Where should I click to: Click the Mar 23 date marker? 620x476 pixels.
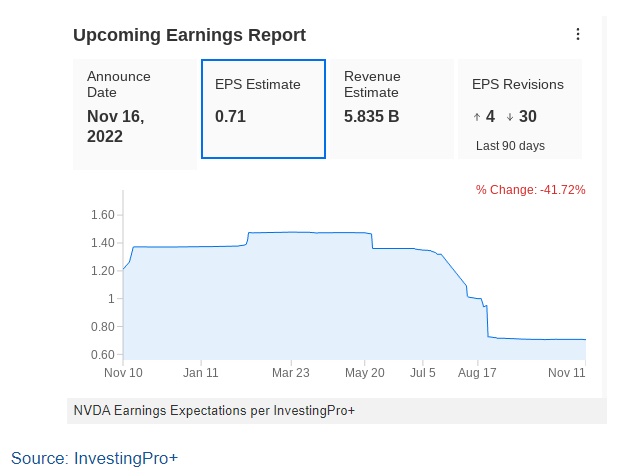pos(290,372)
